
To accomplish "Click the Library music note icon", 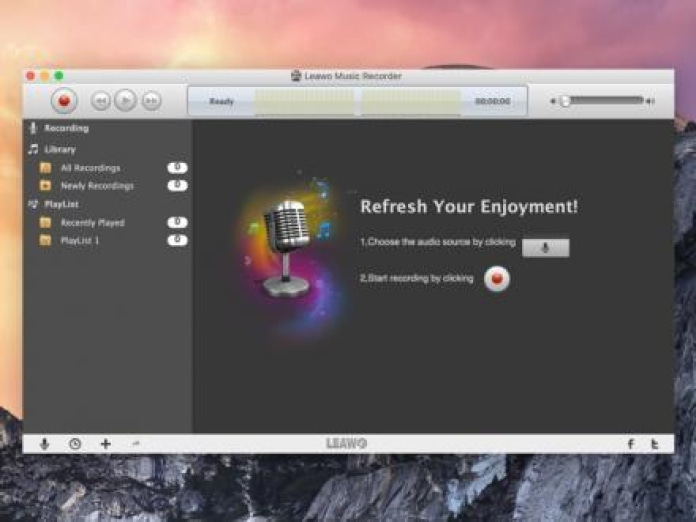I will 33,149.
